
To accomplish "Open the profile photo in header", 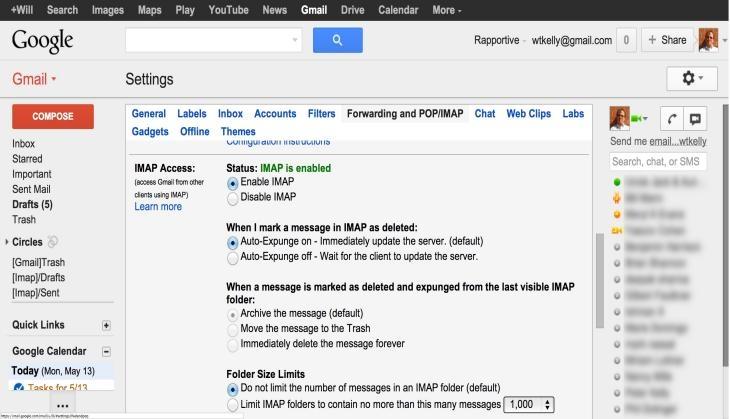I will [708, 40].
